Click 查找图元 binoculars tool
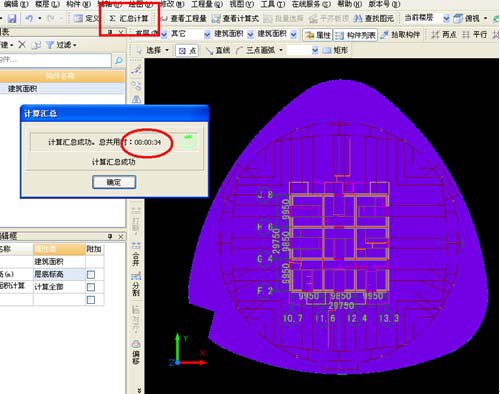Image resolution: width=500 pixels, height=394 pixels. coord(374,19)
